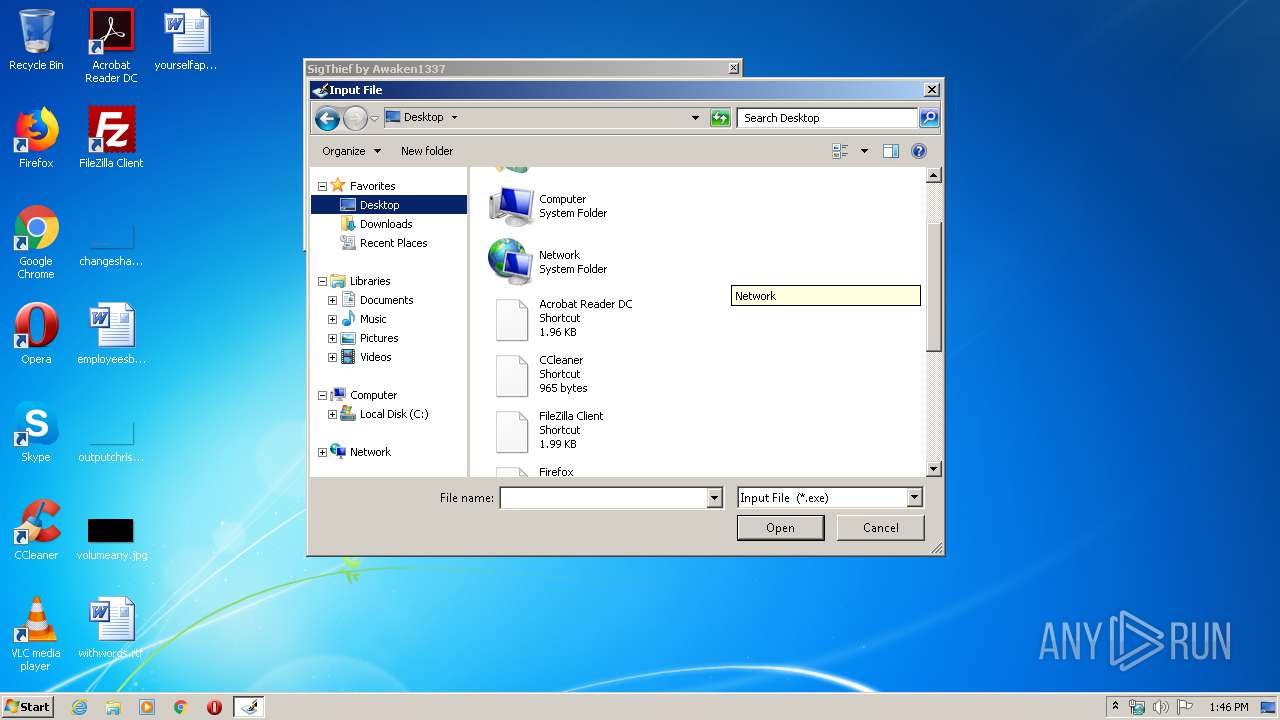Open the address bar previous locations dropdown
Viewport: 1280px width, 720px height.
coord(696,118)
